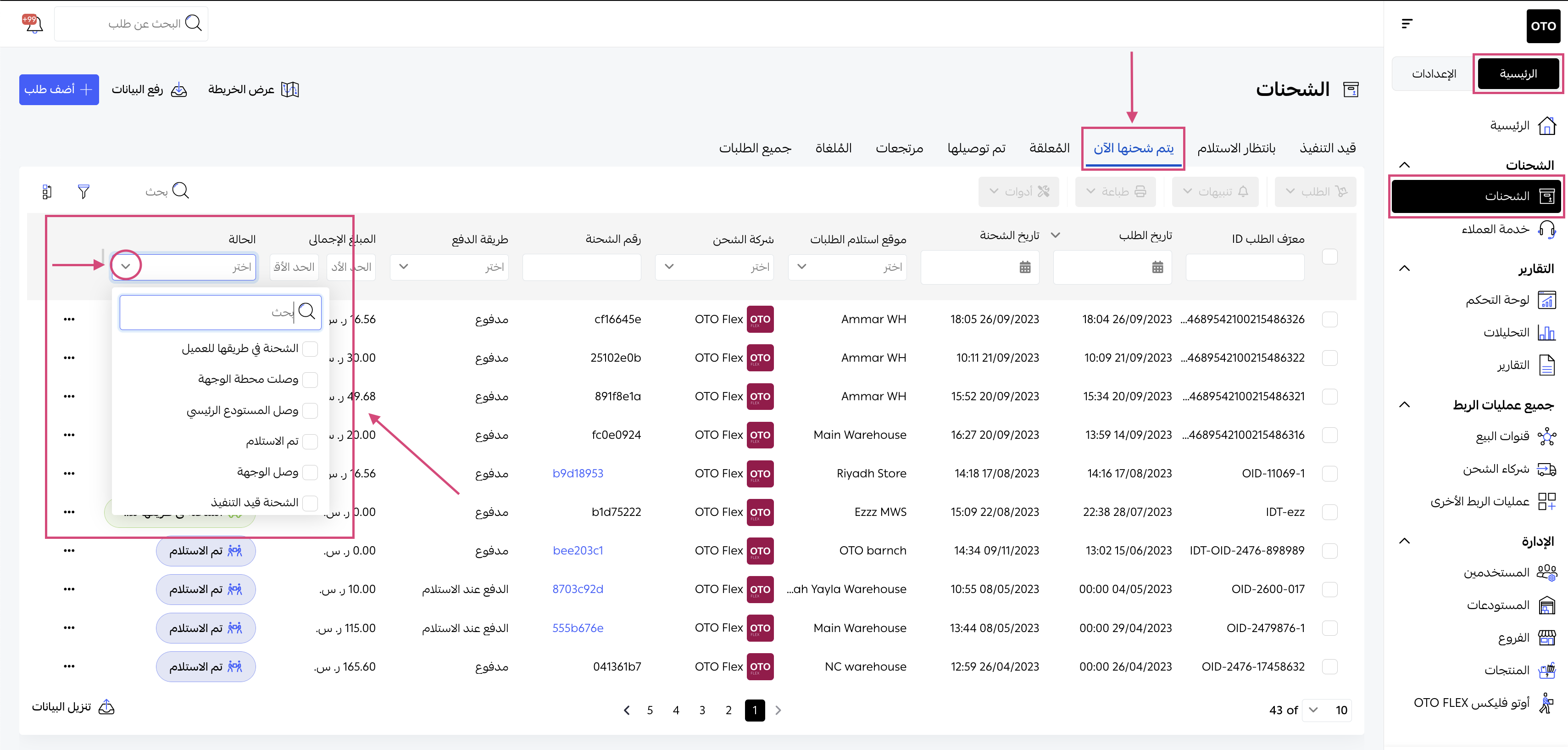Check 'الشحنة في طريقها للعميل' status option
Image resolution: width=1568 pixels, height=750 pixels.
click(311, 348)
